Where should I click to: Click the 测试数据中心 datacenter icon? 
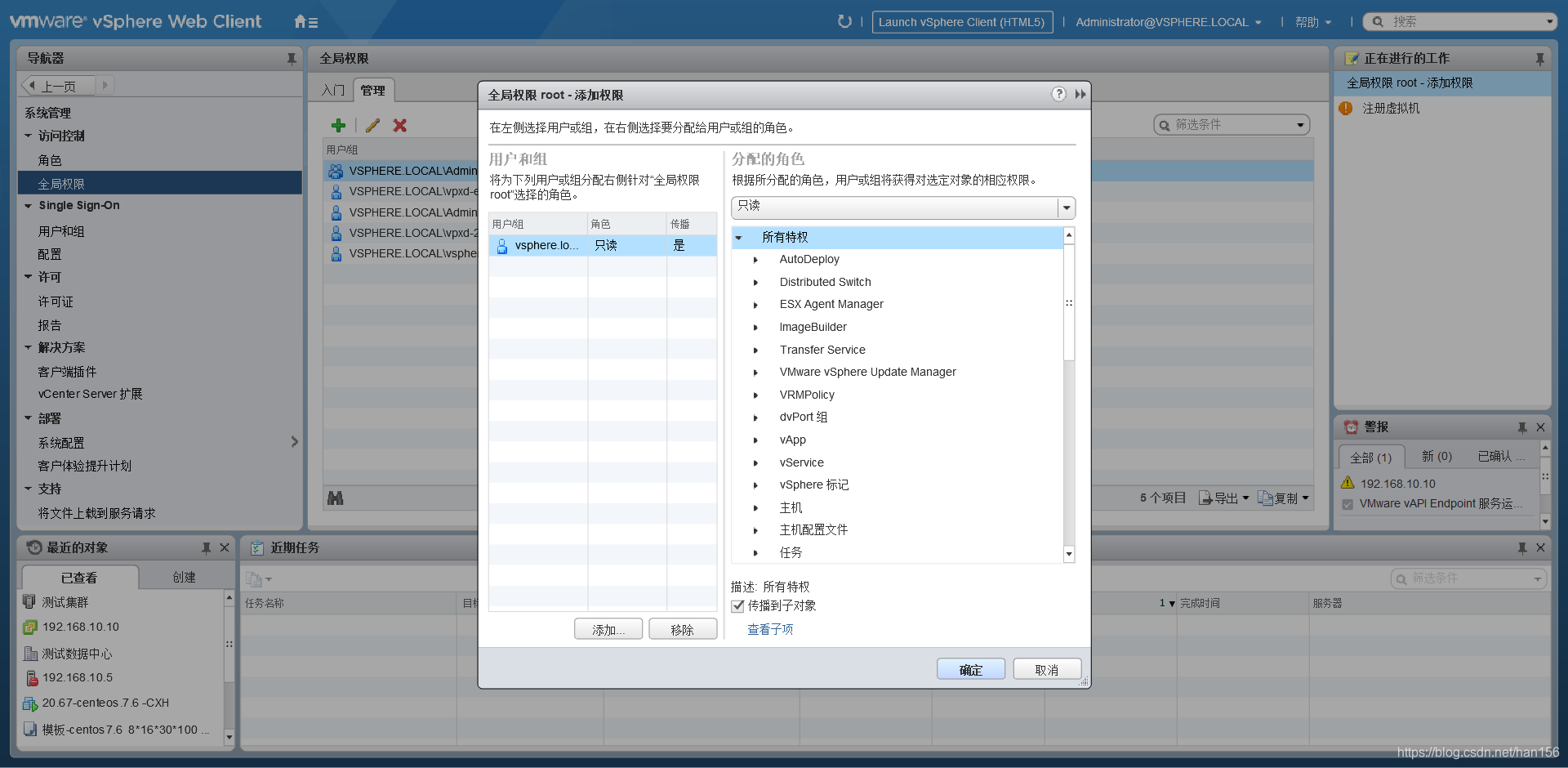tap(31, 653)
